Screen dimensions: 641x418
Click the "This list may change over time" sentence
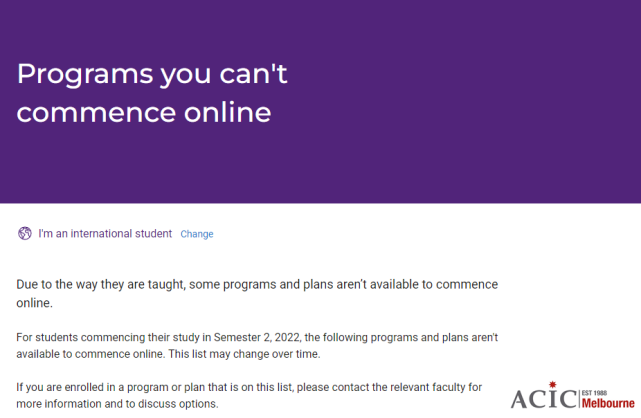click(244, 354)
